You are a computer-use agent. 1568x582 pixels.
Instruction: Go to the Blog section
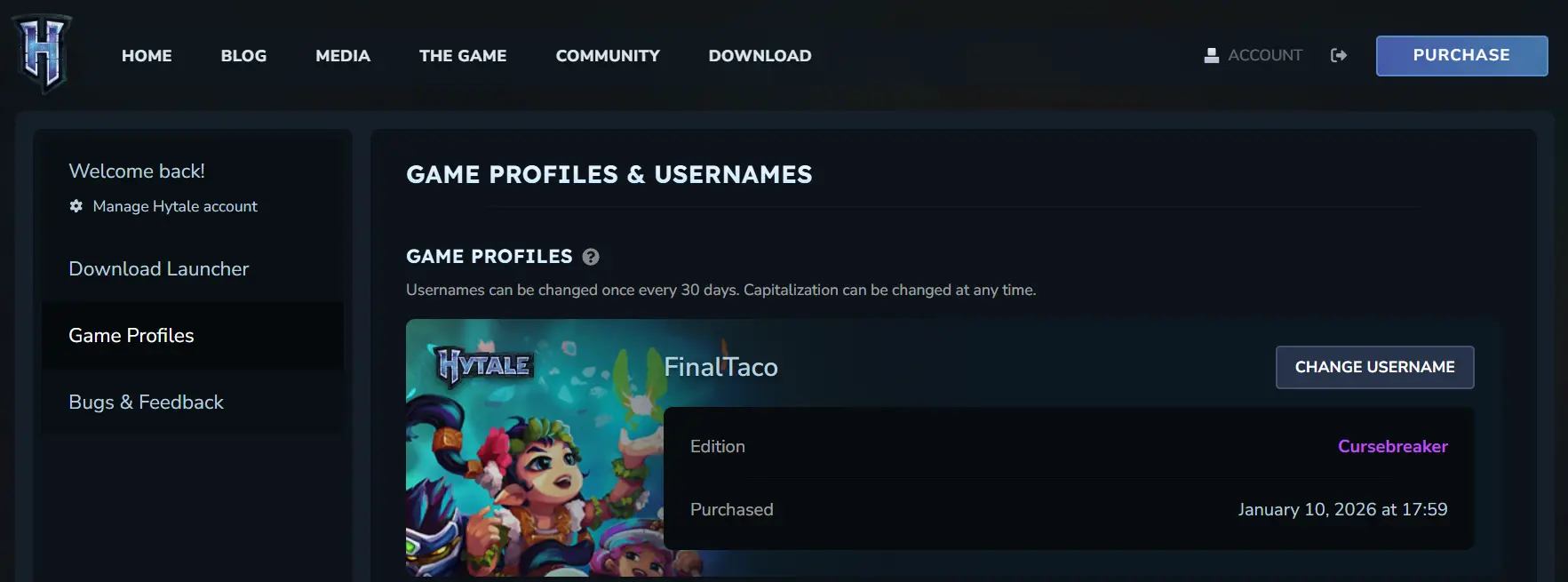(243, 55)
